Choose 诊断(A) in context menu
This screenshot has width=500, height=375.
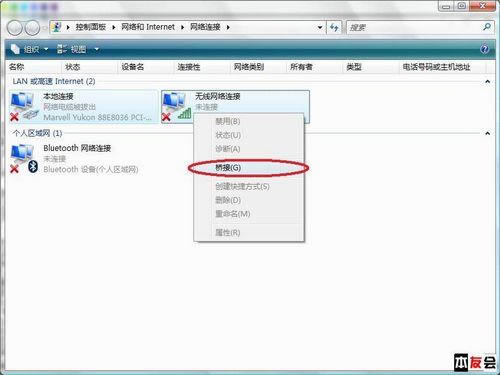click(249, 149)
